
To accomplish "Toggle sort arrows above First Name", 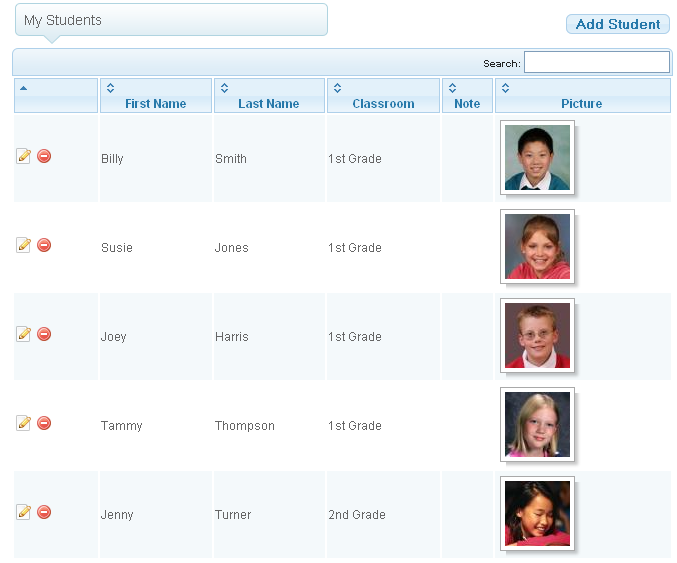I will pyautogui.click(x=111, y=88).
